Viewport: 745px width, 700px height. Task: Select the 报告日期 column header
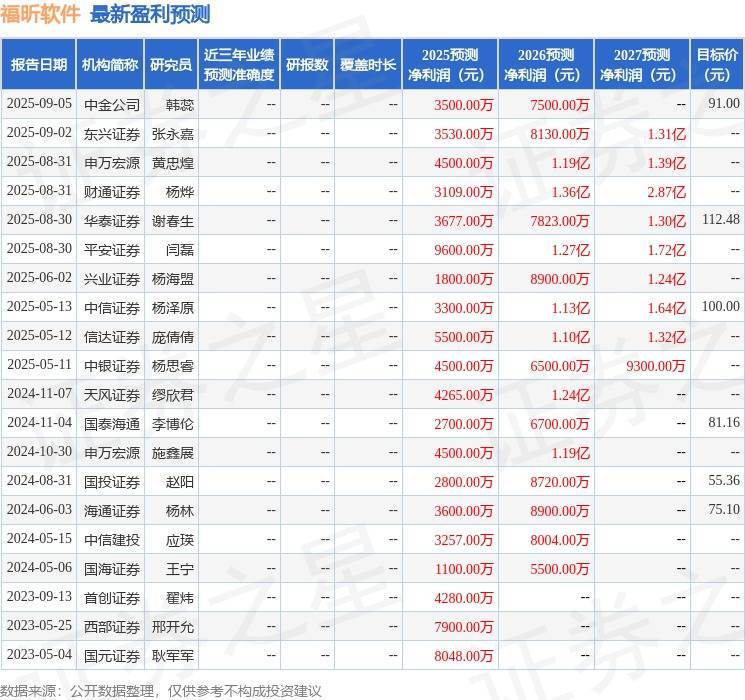[38, 64]
